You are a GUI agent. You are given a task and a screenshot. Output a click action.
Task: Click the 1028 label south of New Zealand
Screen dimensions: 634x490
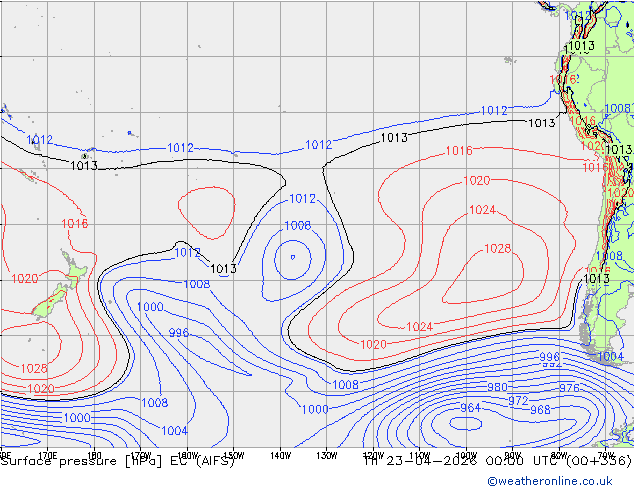[34, 368]
